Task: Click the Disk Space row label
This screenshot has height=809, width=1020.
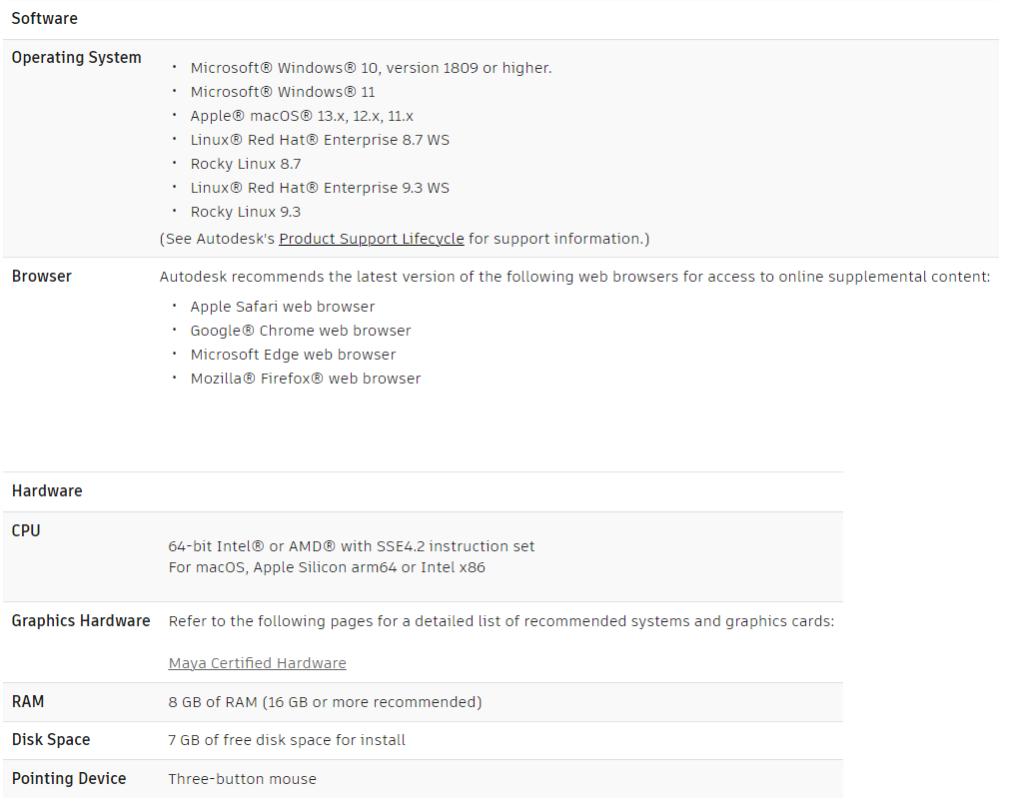Action: (x=51, y=740)
